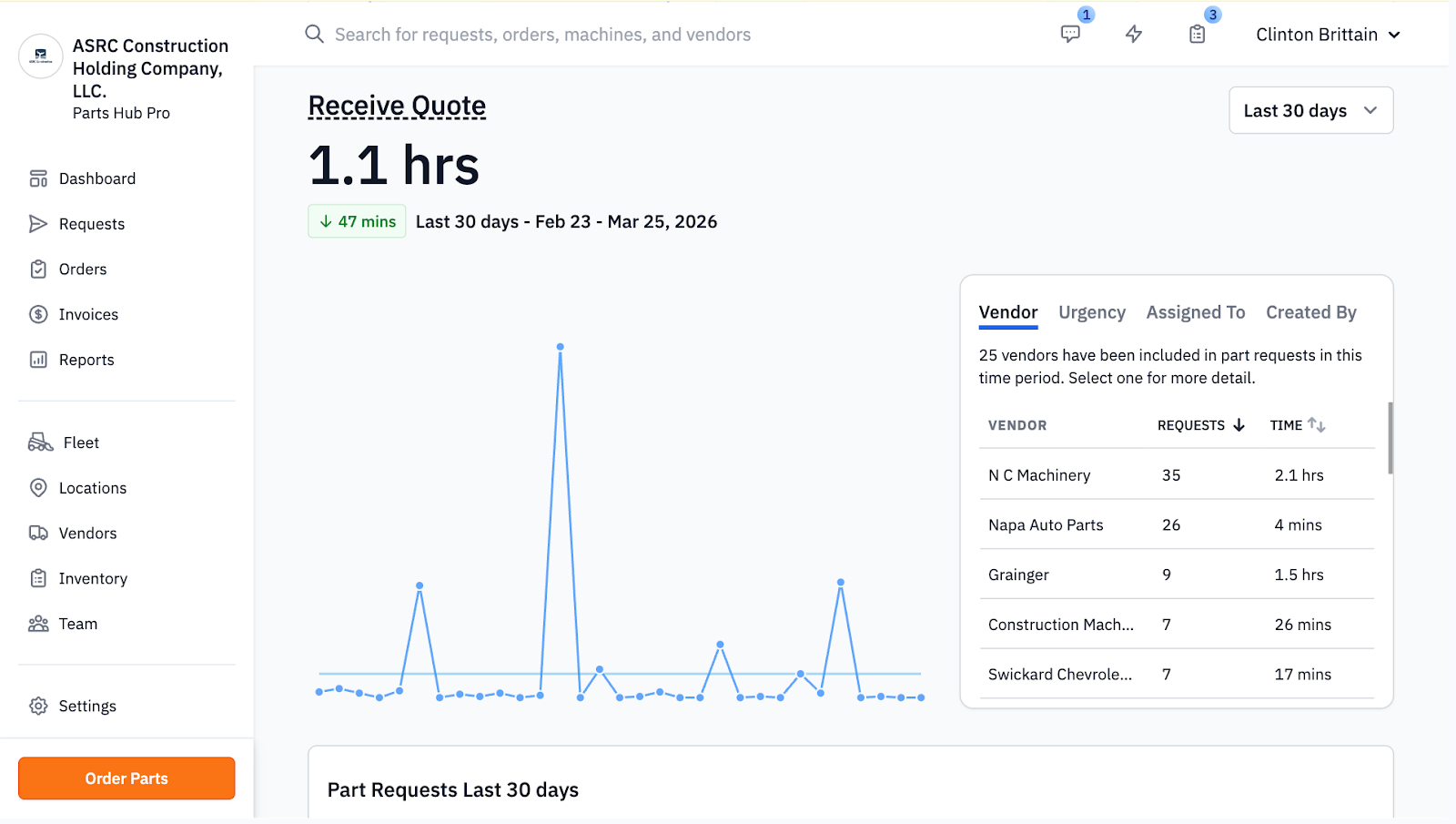Click the search magnifier icon

click(x=314, y=35)
